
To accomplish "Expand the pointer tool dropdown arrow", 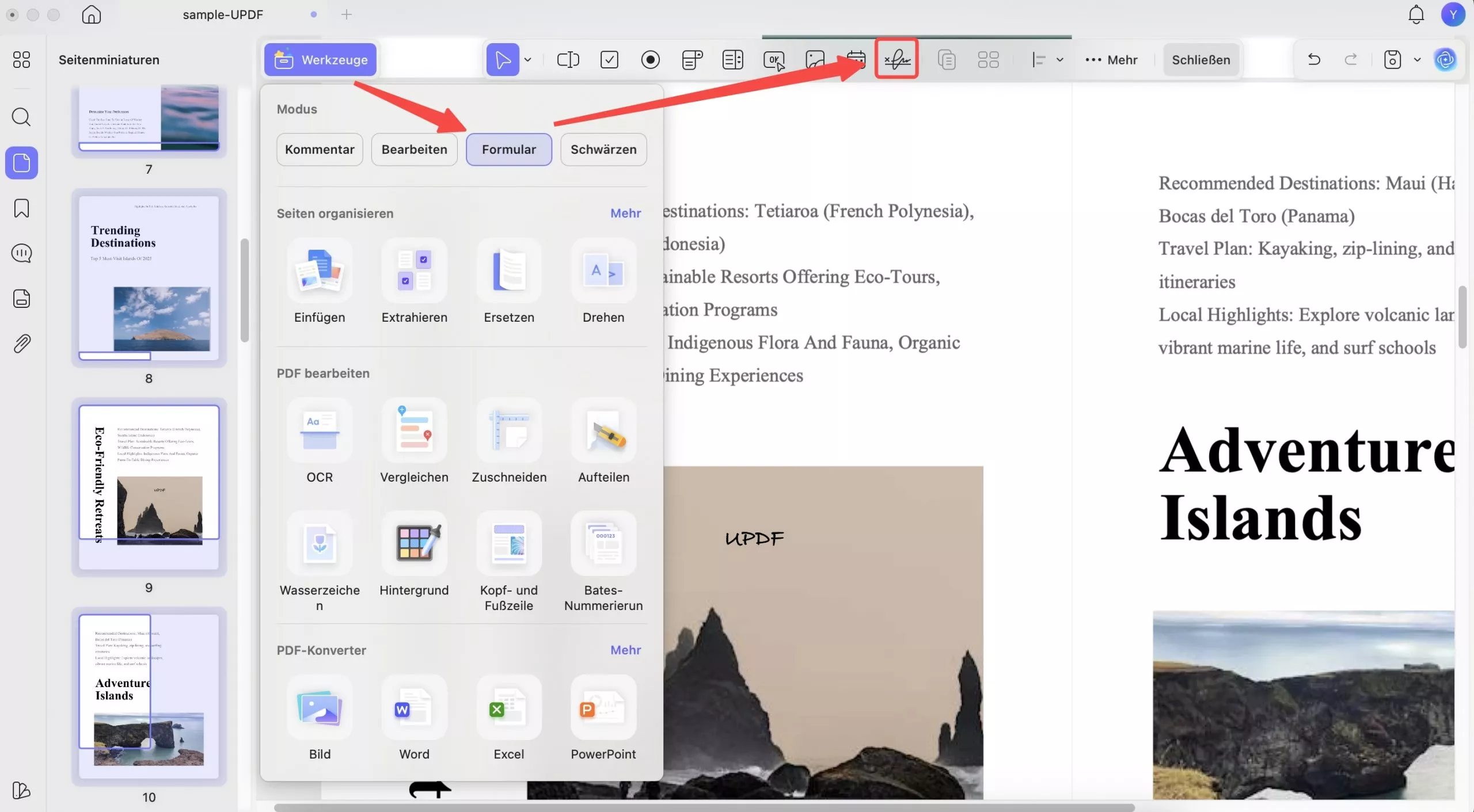I will (527, 59).
